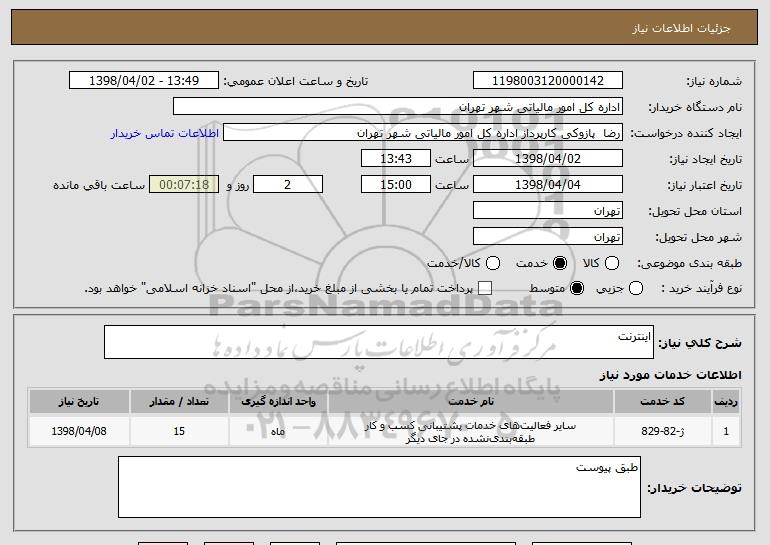Click the نام خدمت column header
Screen dimensions: 770x545
click(471, 402)
